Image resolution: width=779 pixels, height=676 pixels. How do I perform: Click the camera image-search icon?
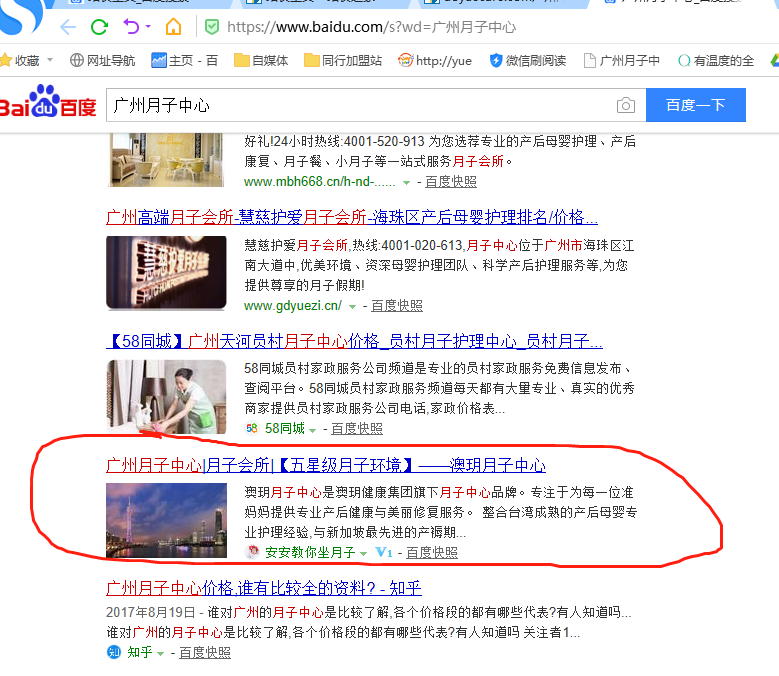pyautogui.click(x=625, y=105)
